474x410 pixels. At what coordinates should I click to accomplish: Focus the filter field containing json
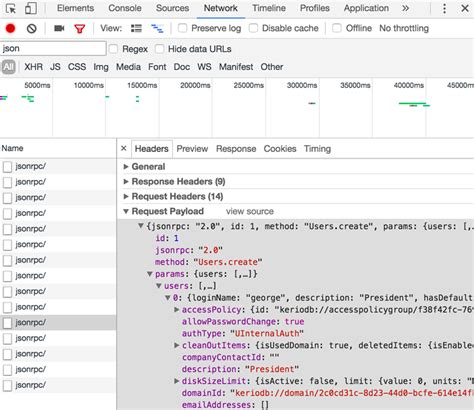coord(53,49)
